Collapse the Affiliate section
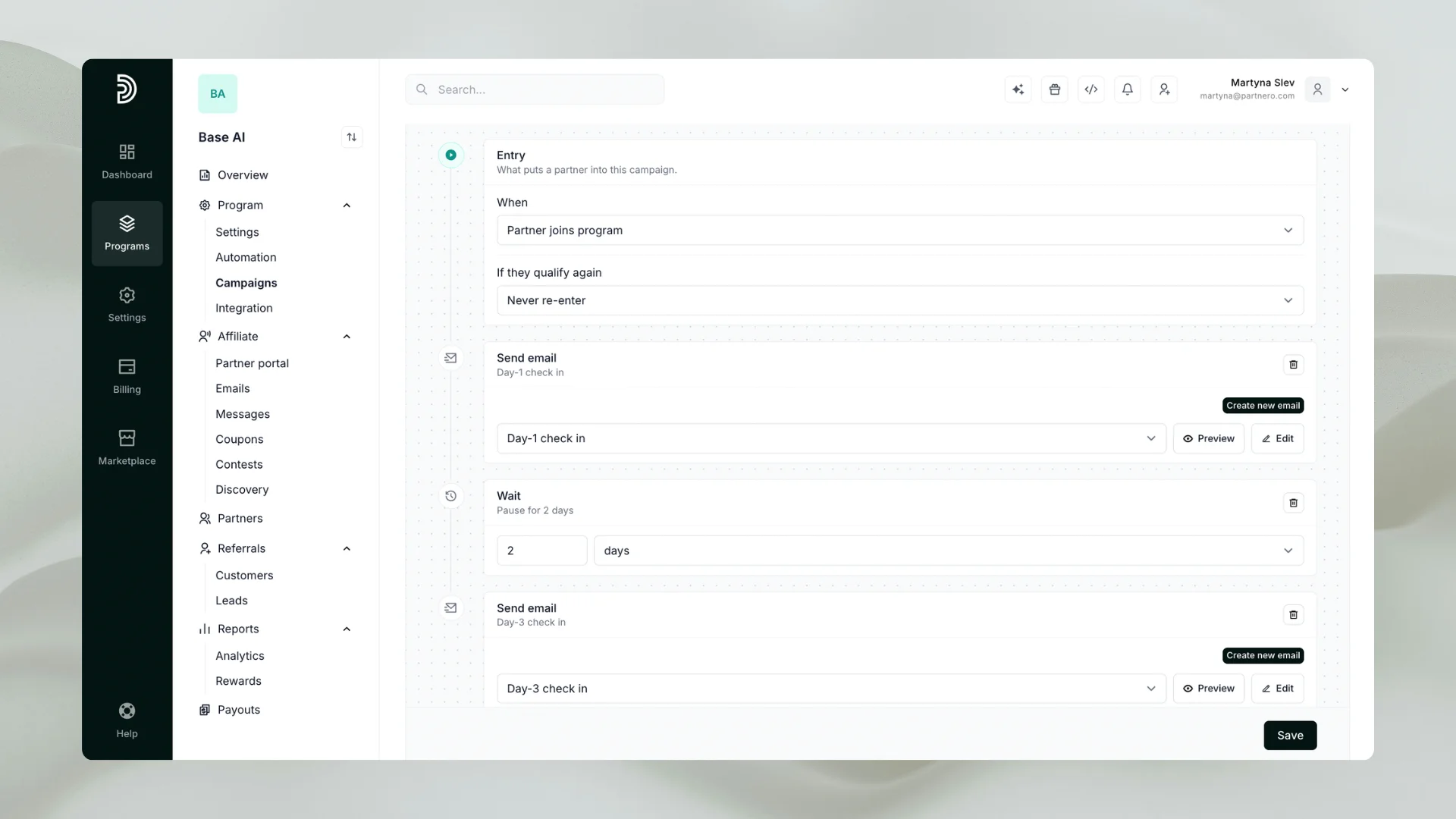This screenshot has width=1456, height=819. click(347, 337)
